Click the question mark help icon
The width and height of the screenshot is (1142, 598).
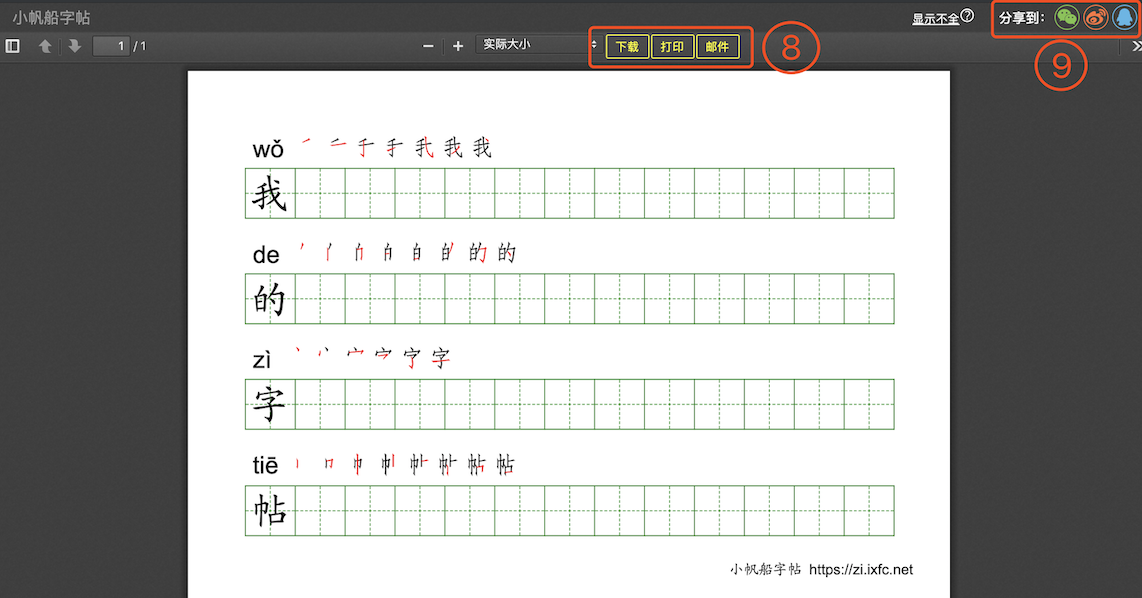click(x=967, y=16)
